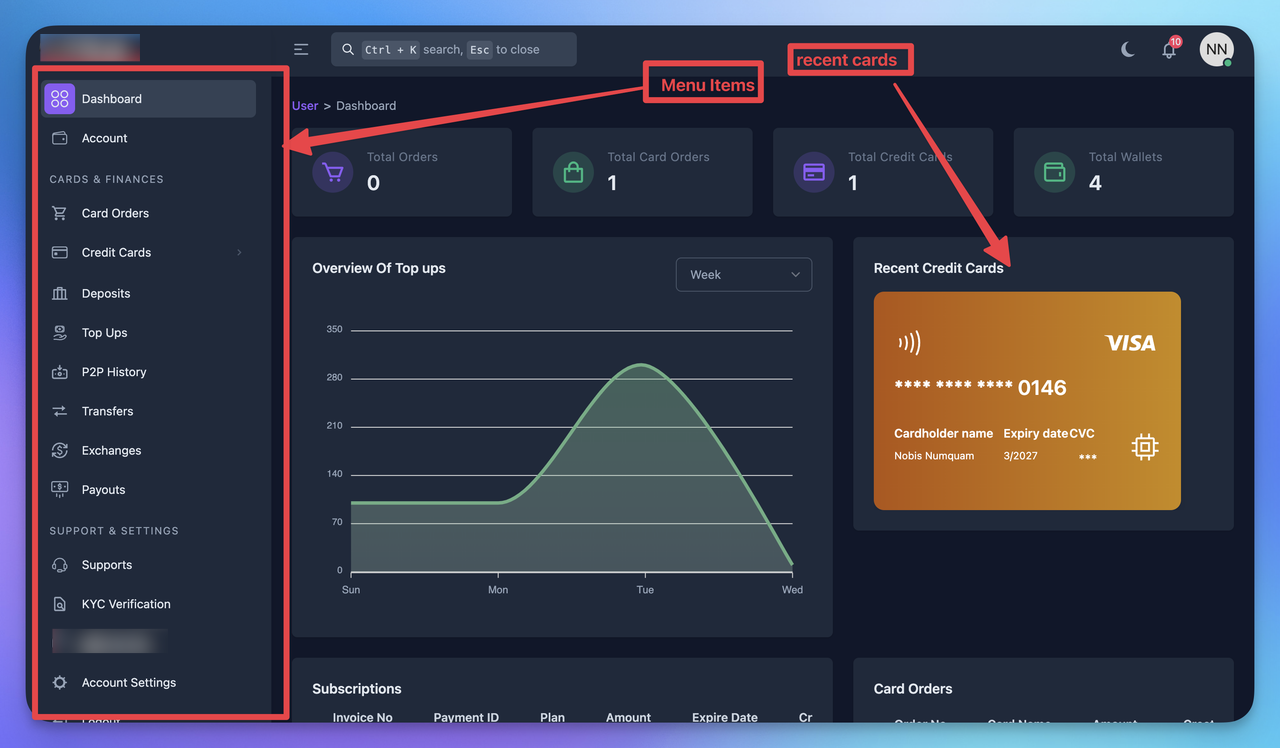This screenshot has height=748, width=1280.
Task: Click the P2P History icon
Action: coord(60,372)
